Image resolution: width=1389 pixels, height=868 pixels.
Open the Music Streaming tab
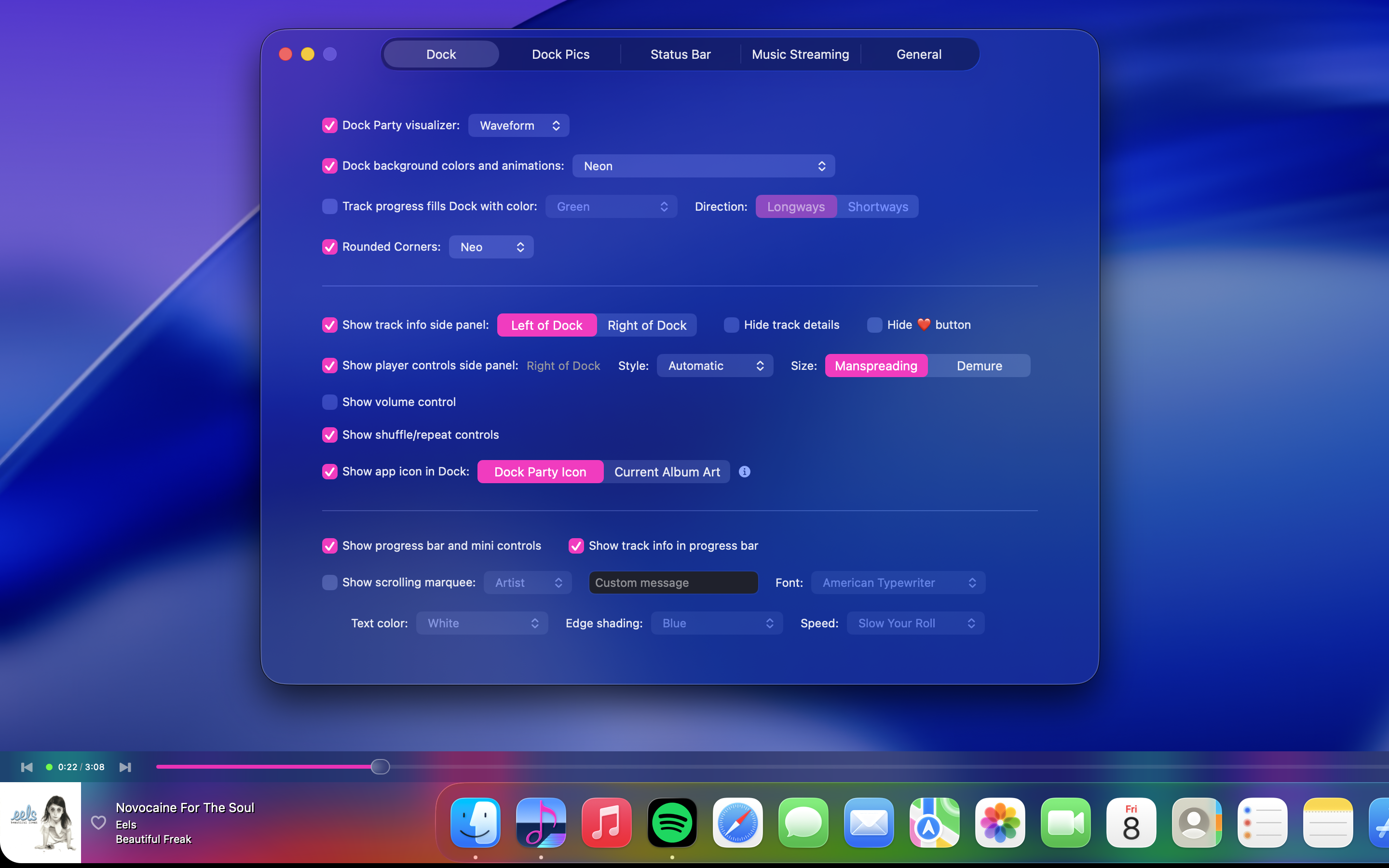(800, 54)
